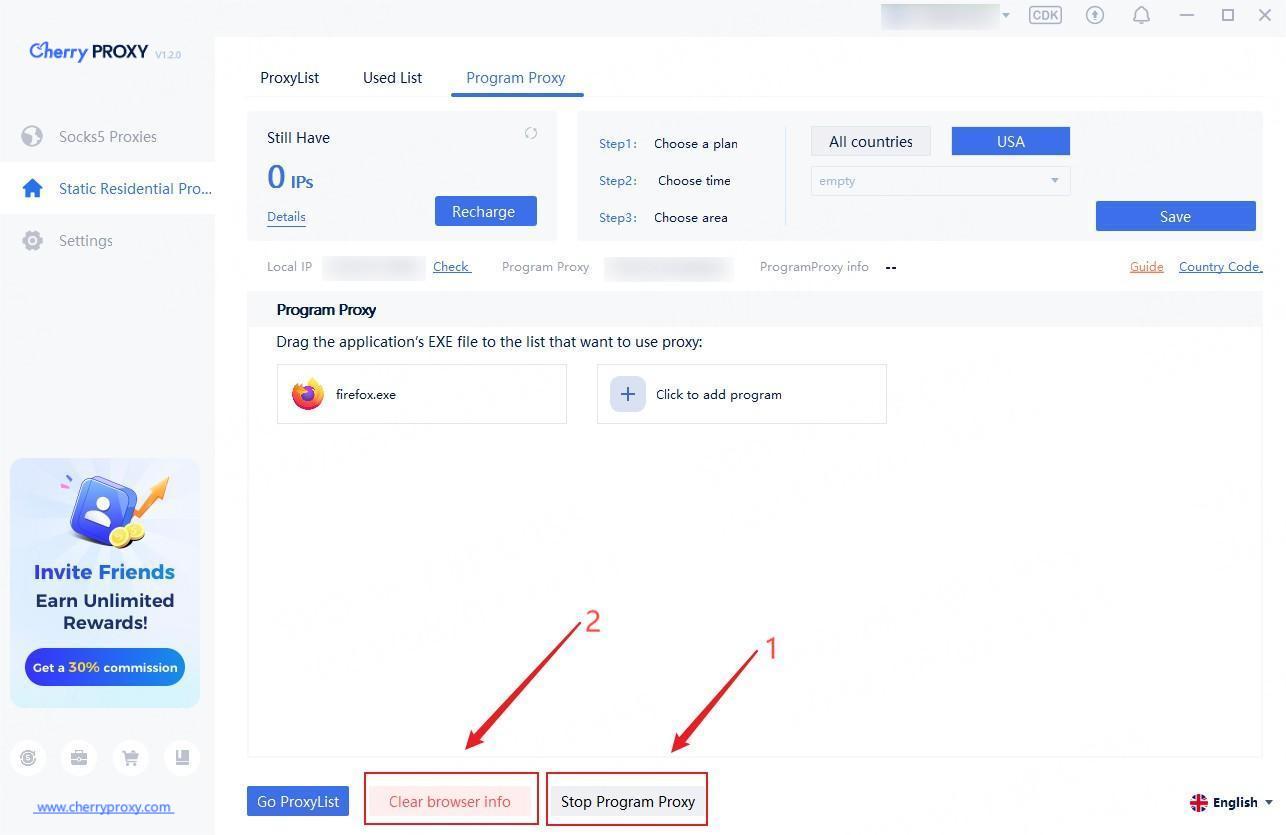Switch to the ProxyList tab
Viewport: 1286px width, 835px height.
(289, 78)
